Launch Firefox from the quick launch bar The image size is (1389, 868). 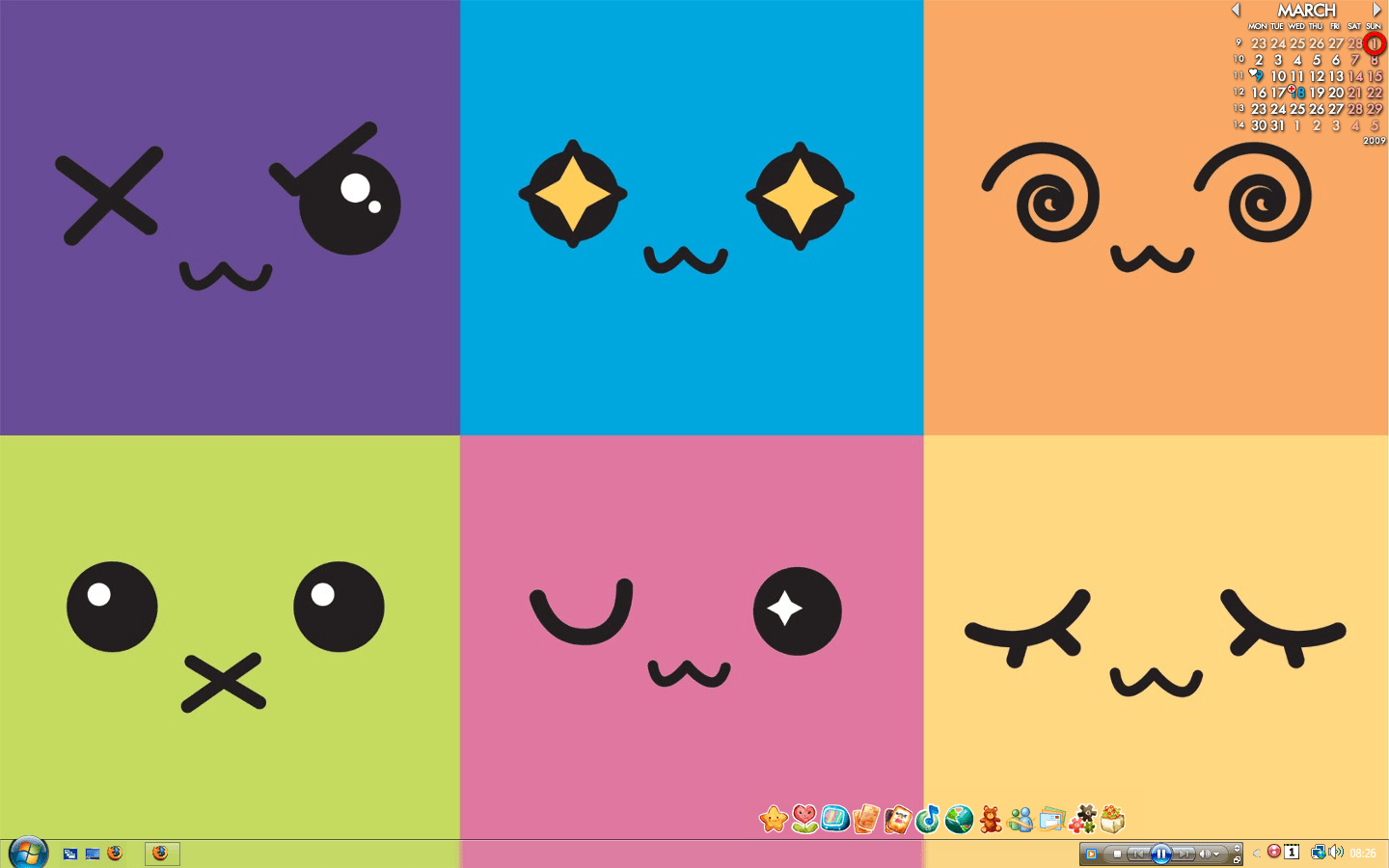pyautogui.click(x=116, y=854)
